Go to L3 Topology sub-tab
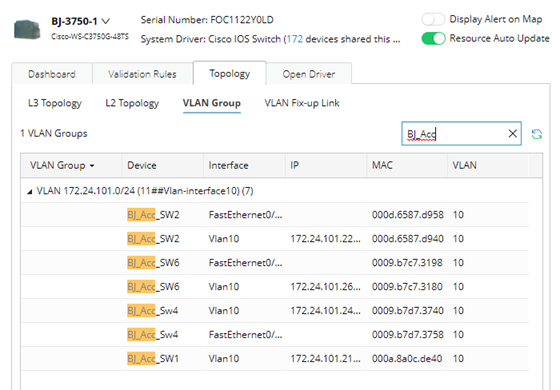Viewport: 560px width, 390px height. [x=55, y=103]
